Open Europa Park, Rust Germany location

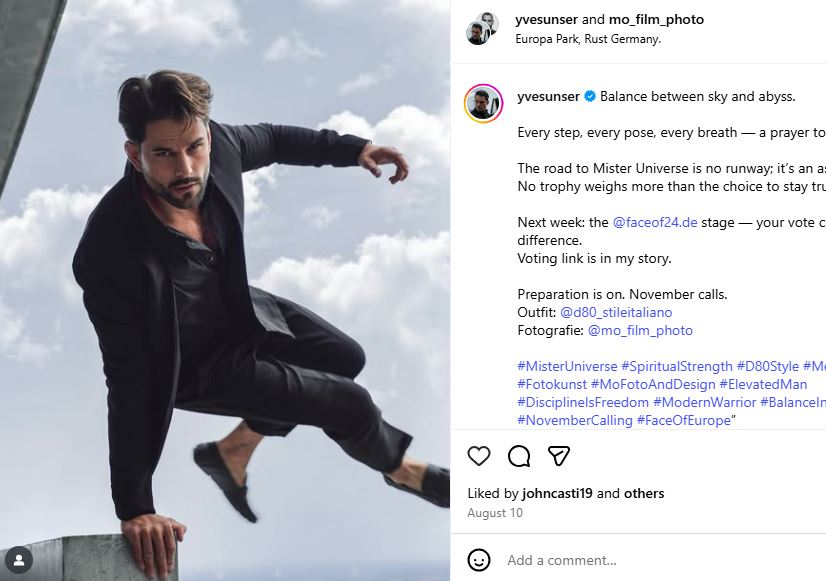pos(588,40)
